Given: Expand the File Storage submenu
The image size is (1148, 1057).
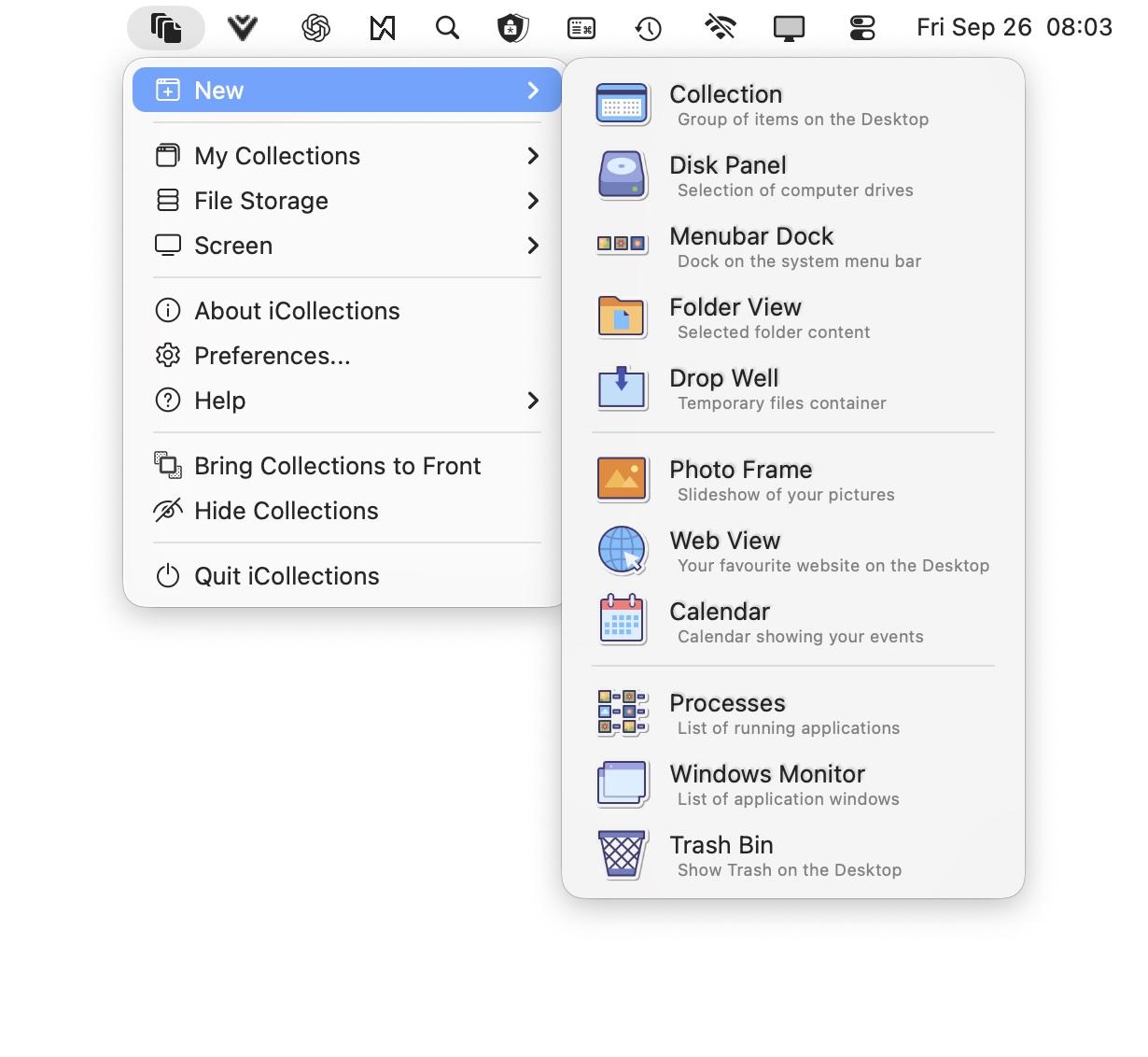Looking at the screenshot, I should tap(260, 201).
